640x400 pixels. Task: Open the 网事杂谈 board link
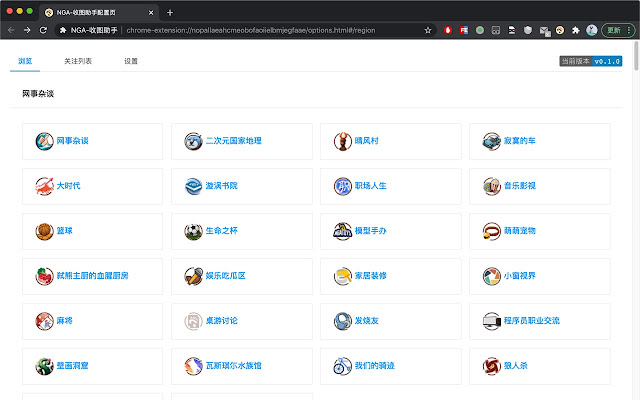coord(72,141)
